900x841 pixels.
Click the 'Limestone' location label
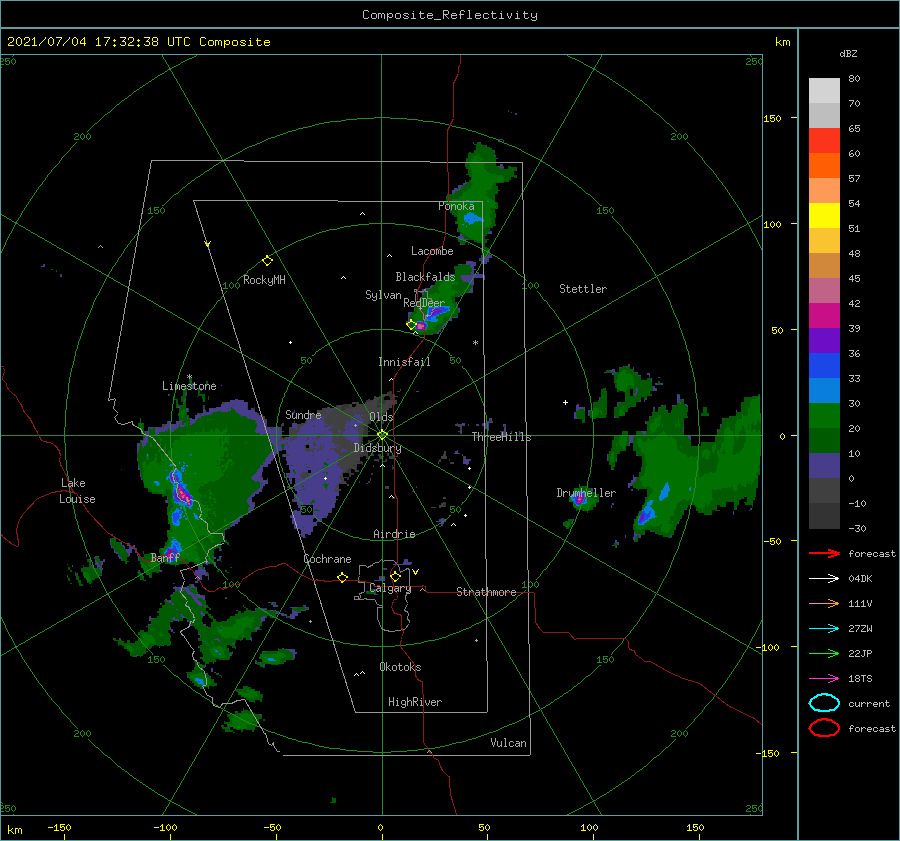[x=189, y=386]
